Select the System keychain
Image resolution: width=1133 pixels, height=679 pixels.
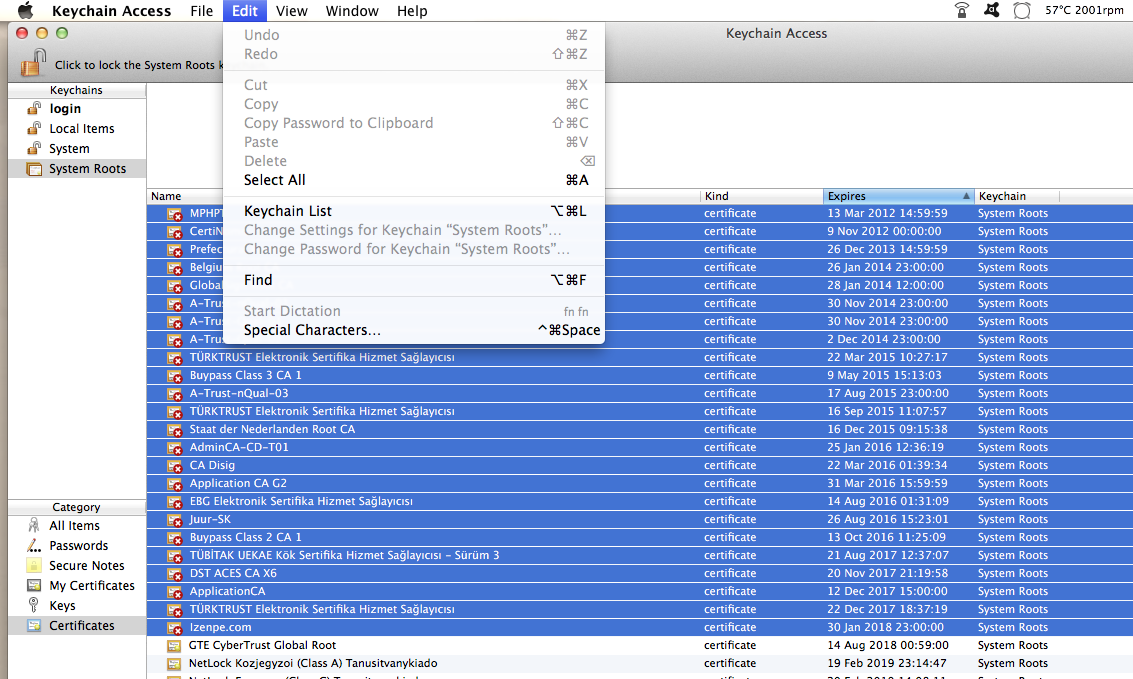[77, 148]
